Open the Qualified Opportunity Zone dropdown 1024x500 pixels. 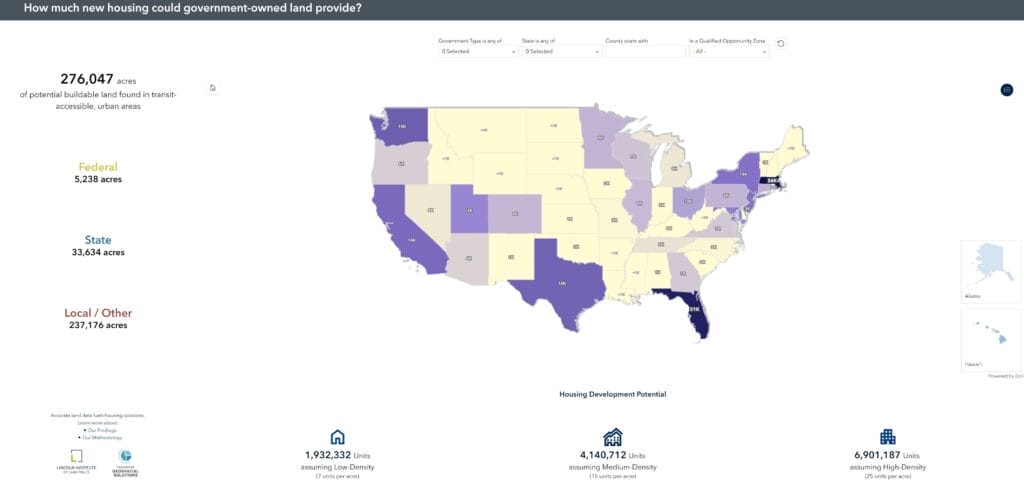click(729, 51)
